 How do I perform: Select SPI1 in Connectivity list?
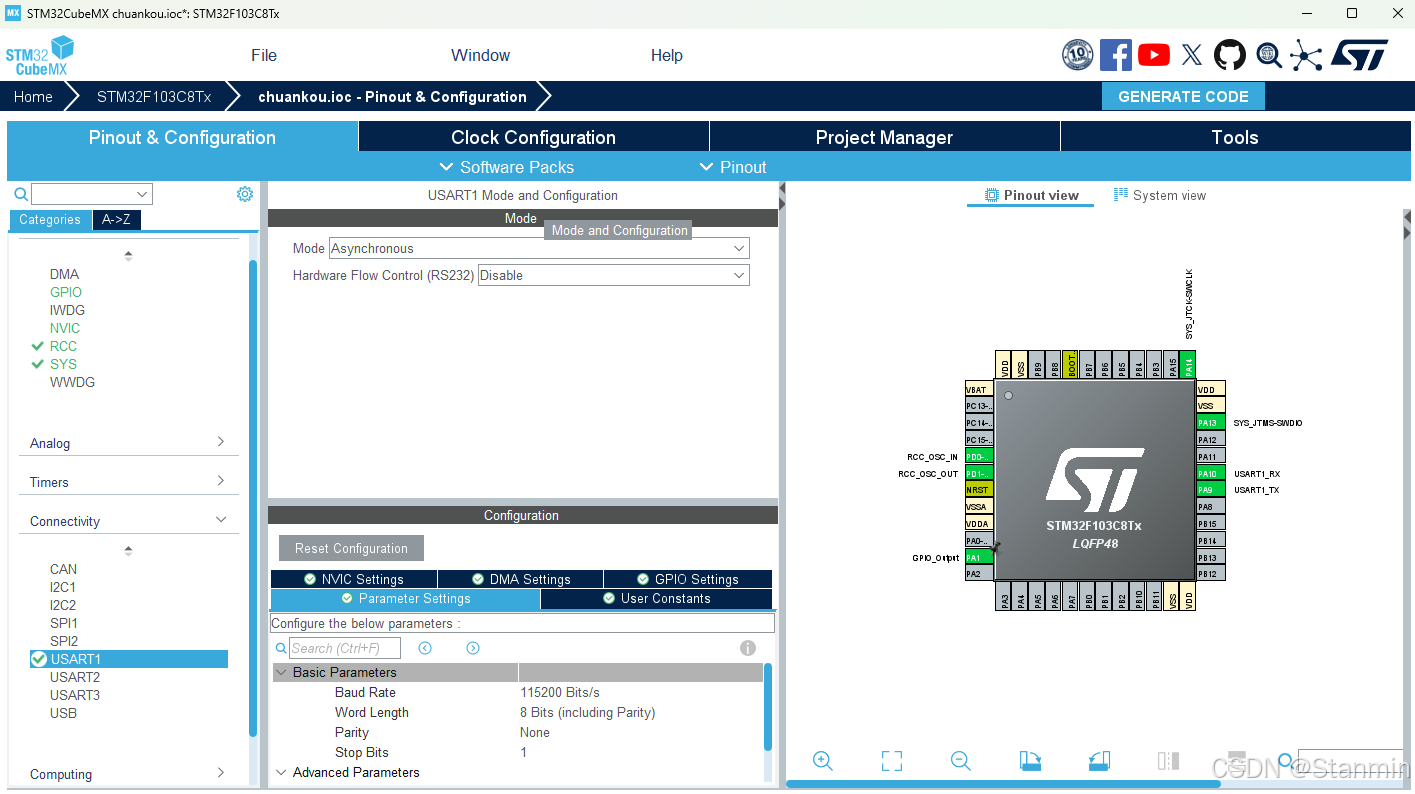coord(64,623)
